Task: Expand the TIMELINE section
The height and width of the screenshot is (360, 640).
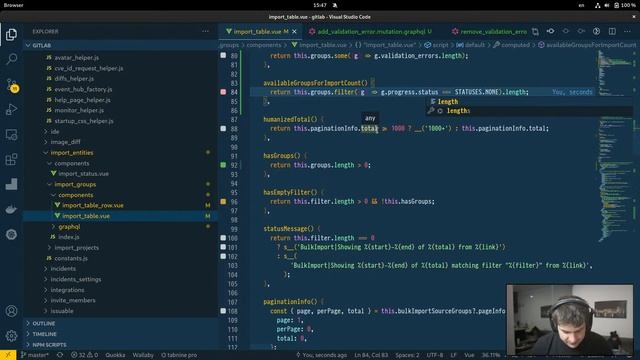Action: pyautogui.click(x=121, y=334)
